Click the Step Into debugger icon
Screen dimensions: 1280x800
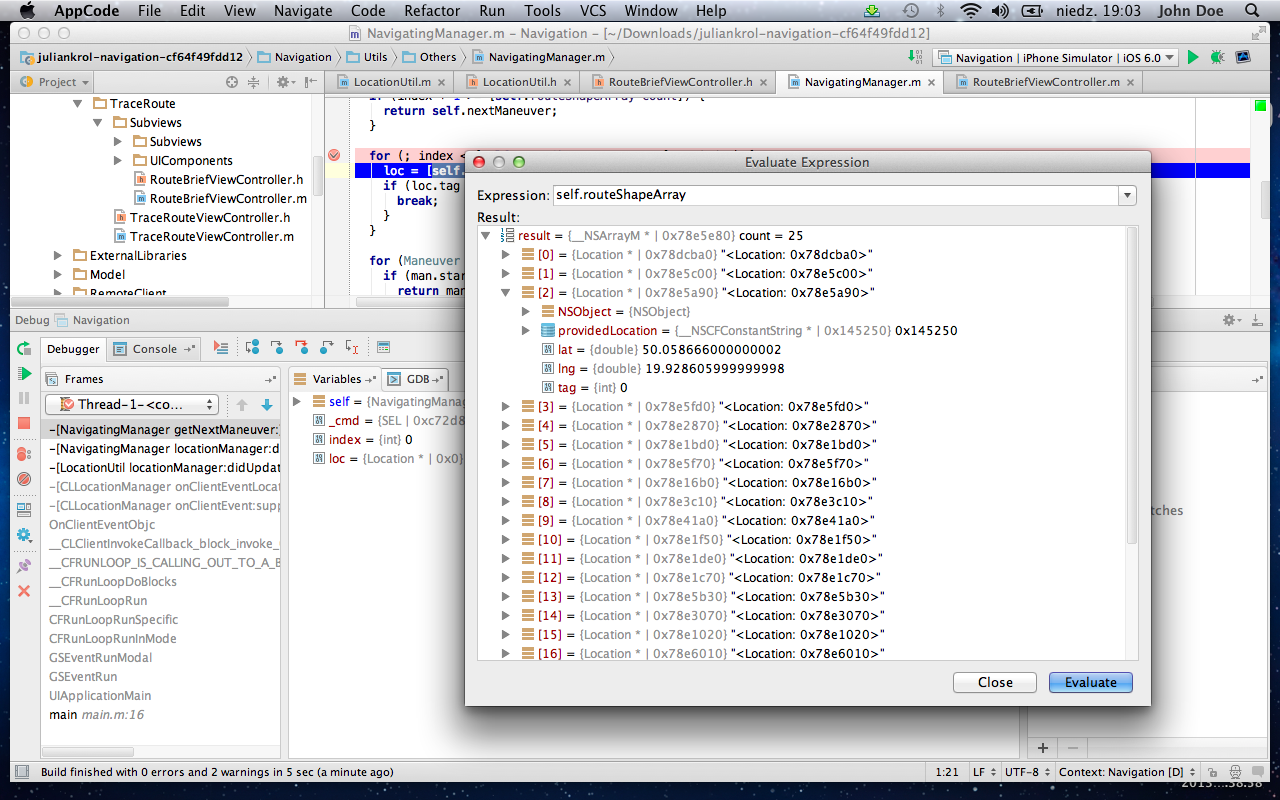pos(277,347)
